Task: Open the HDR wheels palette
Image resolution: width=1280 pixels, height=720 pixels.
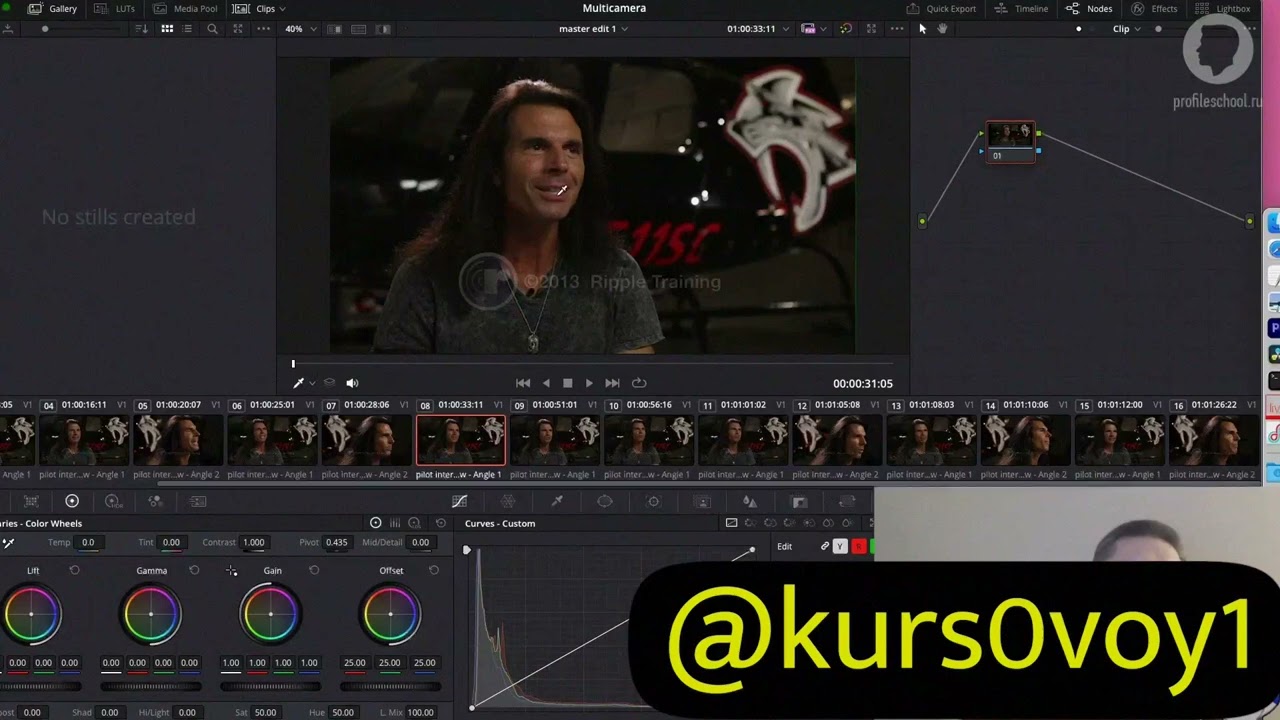Action: tap(113, 501)
